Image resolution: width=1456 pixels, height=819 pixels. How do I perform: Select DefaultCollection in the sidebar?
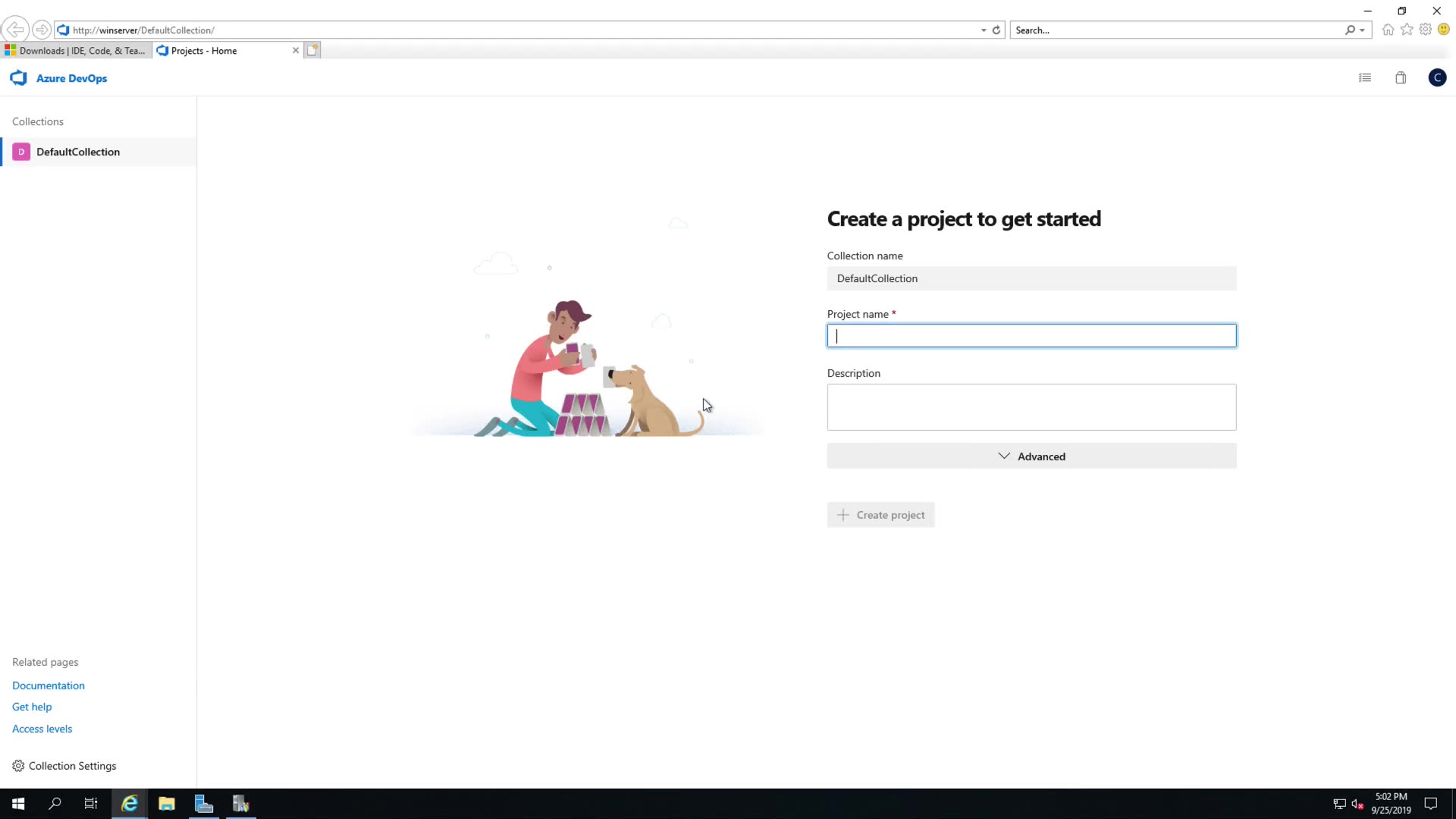pos(78,152)
